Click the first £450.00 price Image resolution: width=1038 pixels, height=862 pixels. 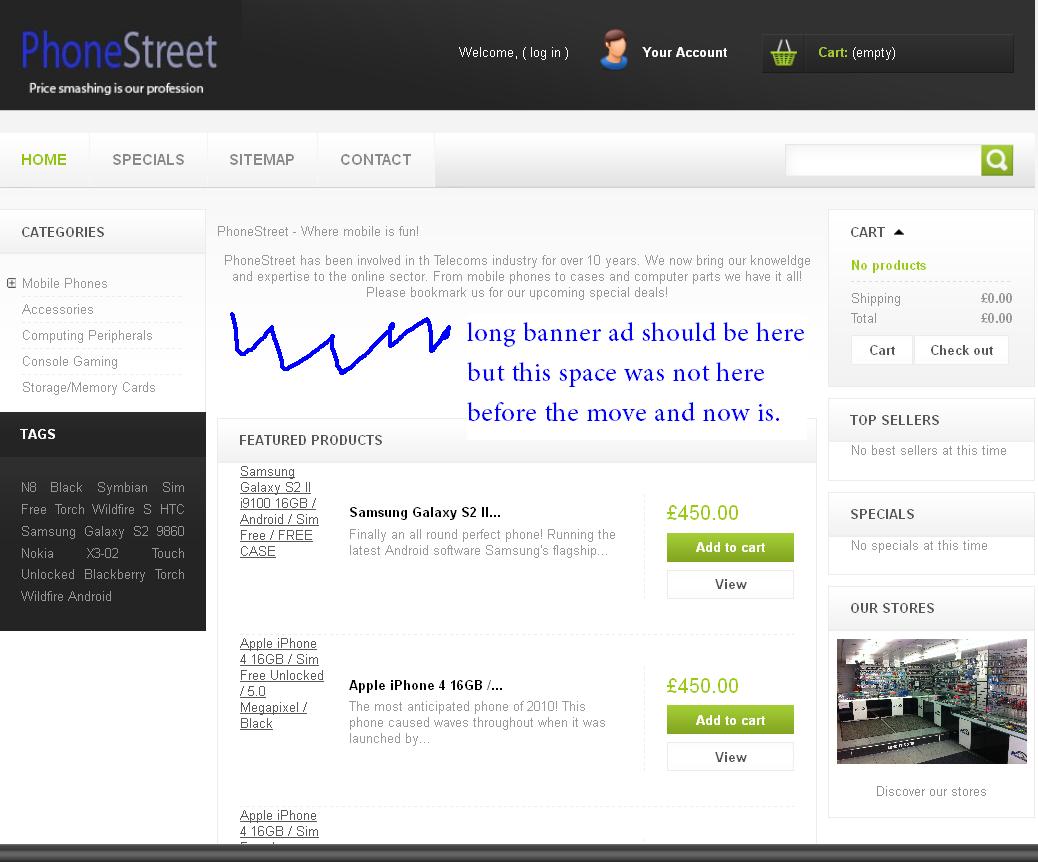coord(702,512)
